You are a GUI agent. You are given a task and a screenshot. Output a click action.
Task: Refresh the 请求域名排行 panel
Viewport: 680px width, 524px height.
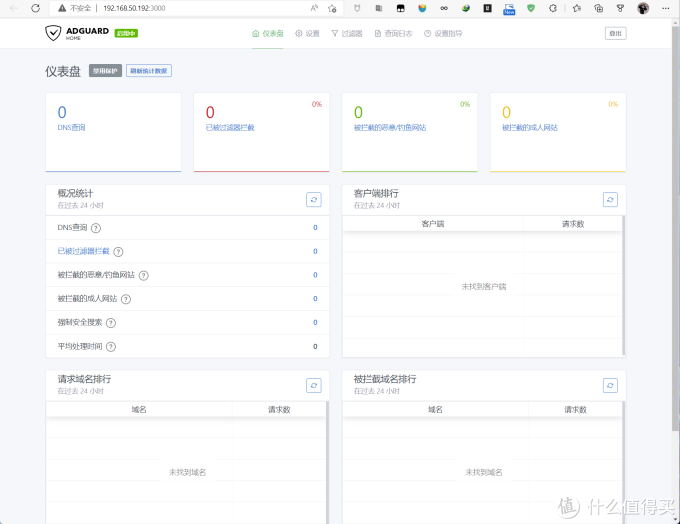click(x=313, y=385)
